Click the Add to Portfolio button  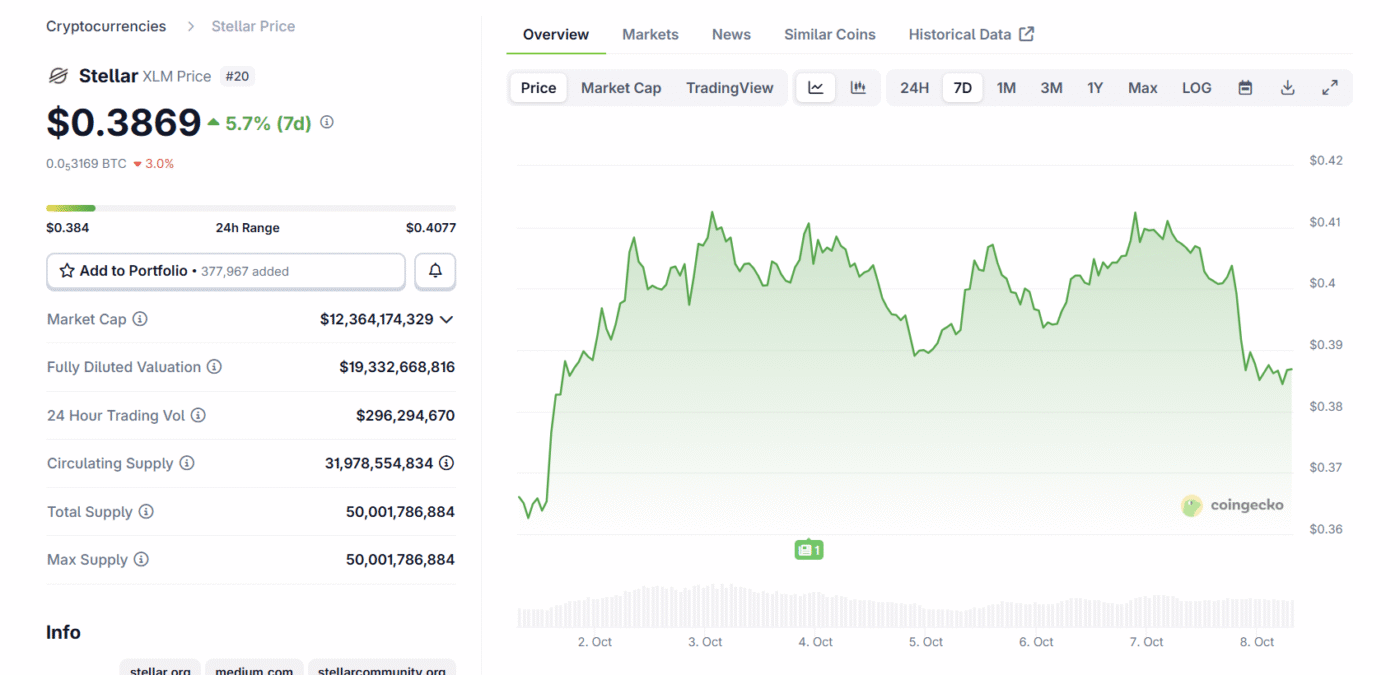[x=226, y=271]
